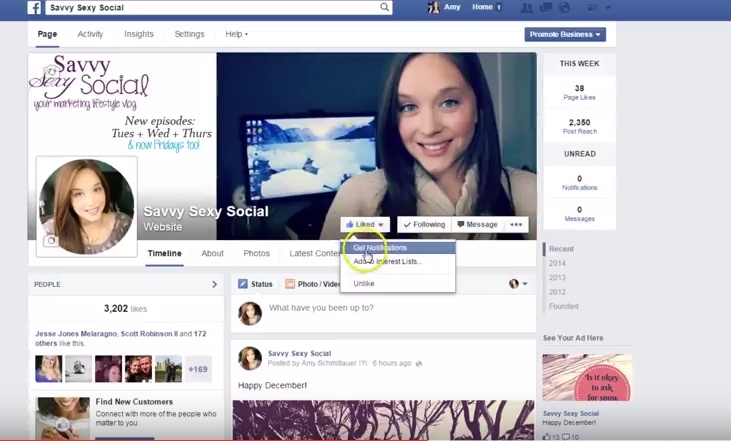Viewport: 731px width, 441px height.
Task: Select the Timeline tab
Action: (165, 254)
